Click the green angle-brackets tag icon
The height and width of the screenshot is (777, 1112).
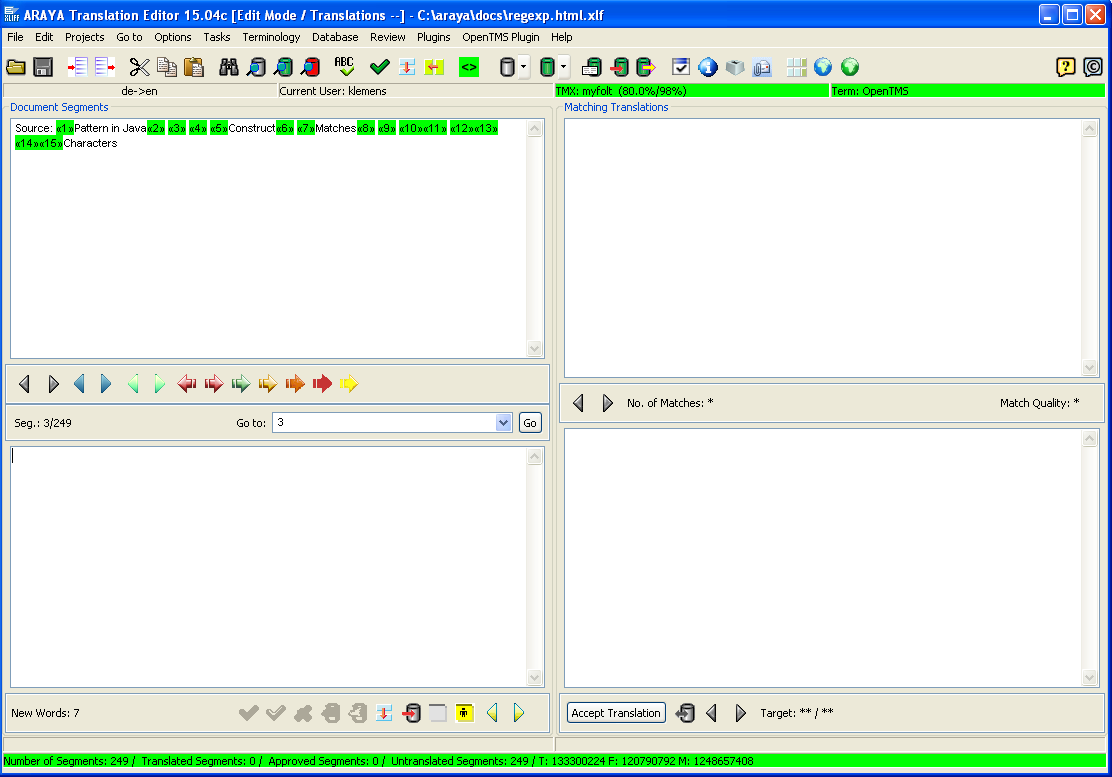(468, 67)
